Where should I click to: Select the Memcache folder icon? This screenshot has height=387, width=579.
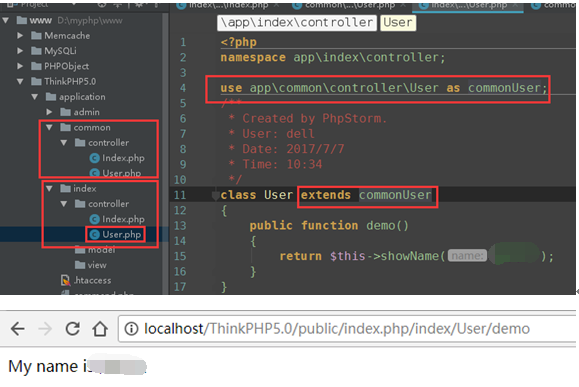pyautogui.click(x=36, y=35)
